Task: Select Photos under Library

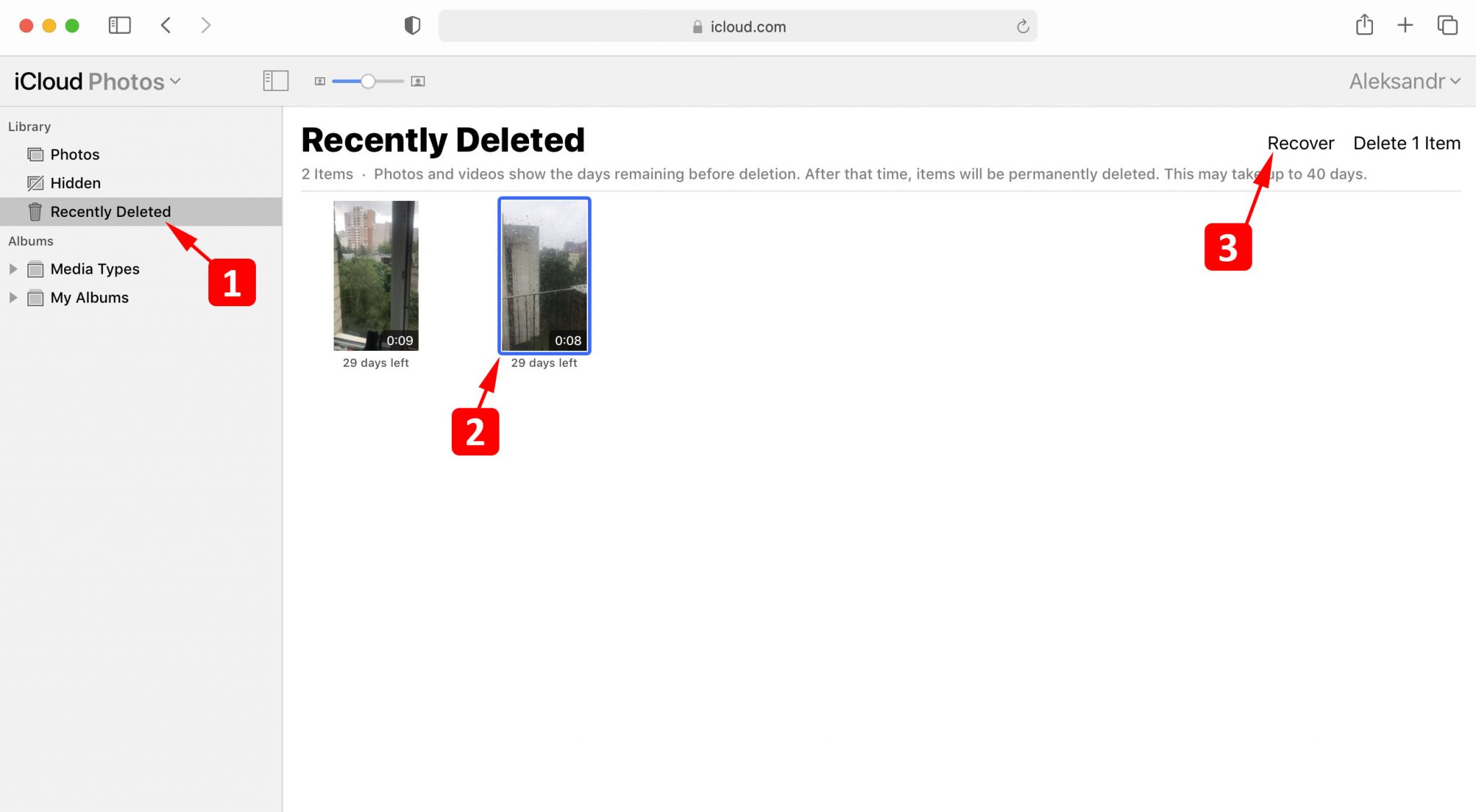Action: [74, 153]
